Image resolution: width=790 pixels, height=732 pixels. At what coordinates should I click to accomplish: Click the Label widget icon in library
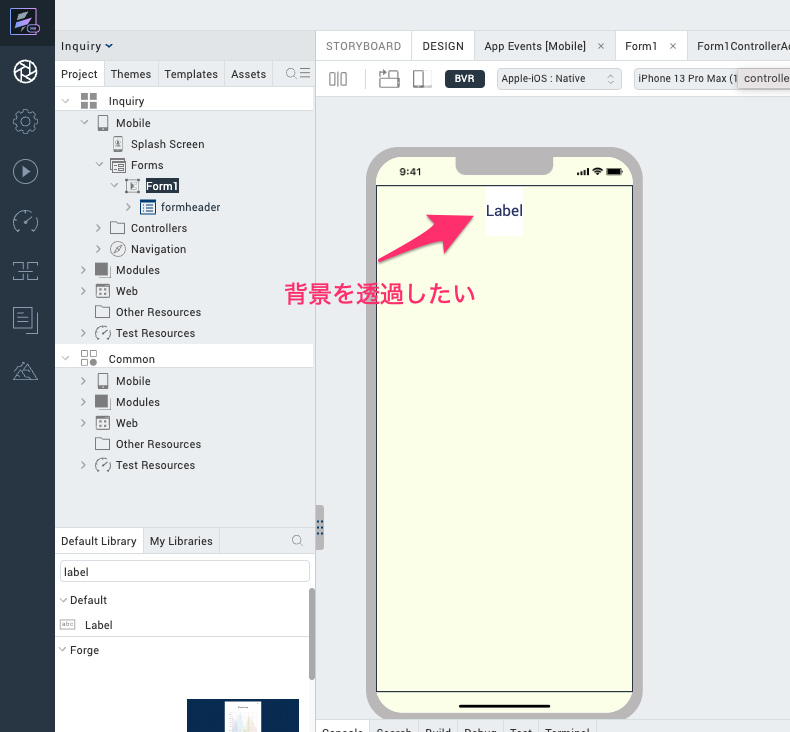[x=68, y=625]
